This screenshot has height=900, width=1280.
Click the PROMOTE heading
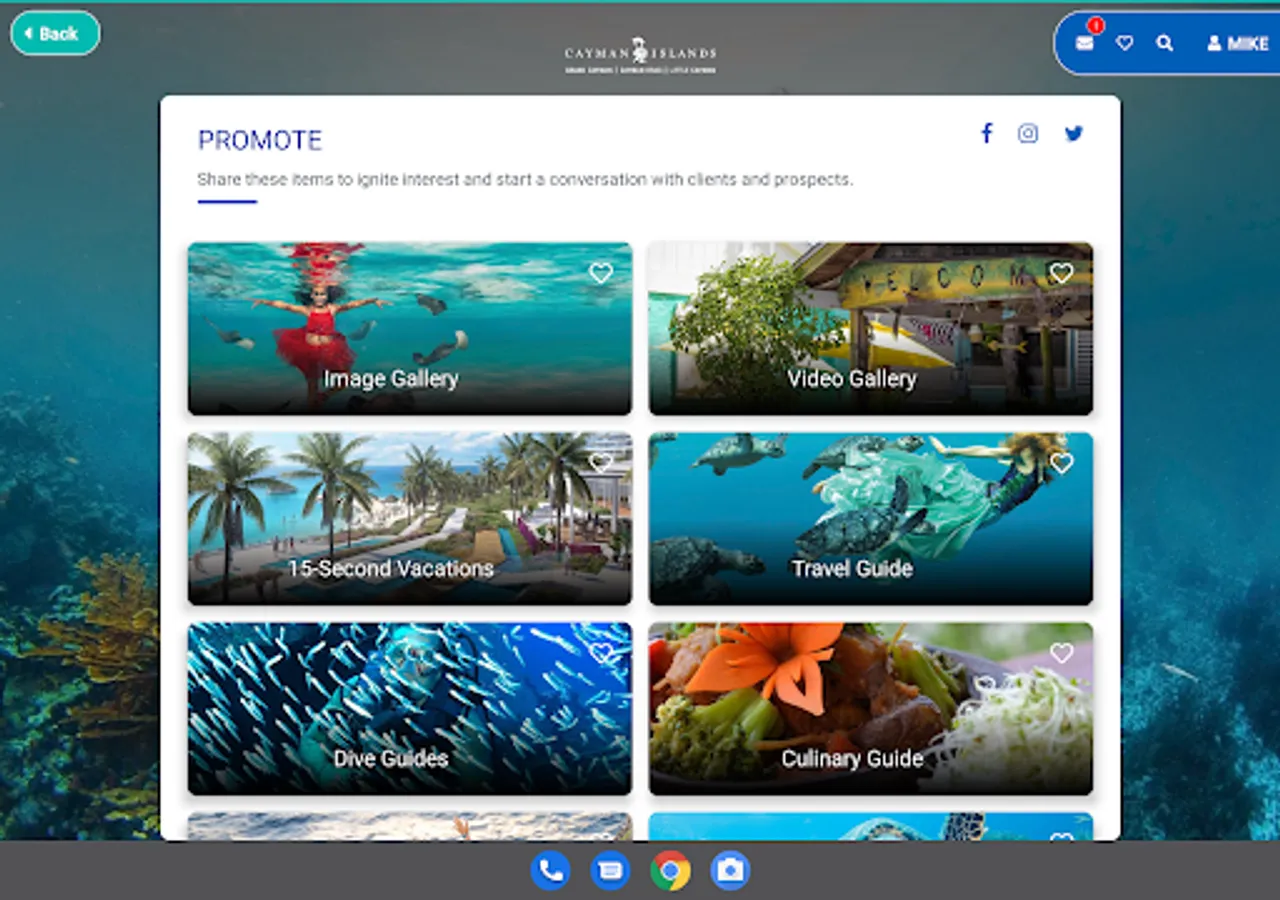point(260,140)
